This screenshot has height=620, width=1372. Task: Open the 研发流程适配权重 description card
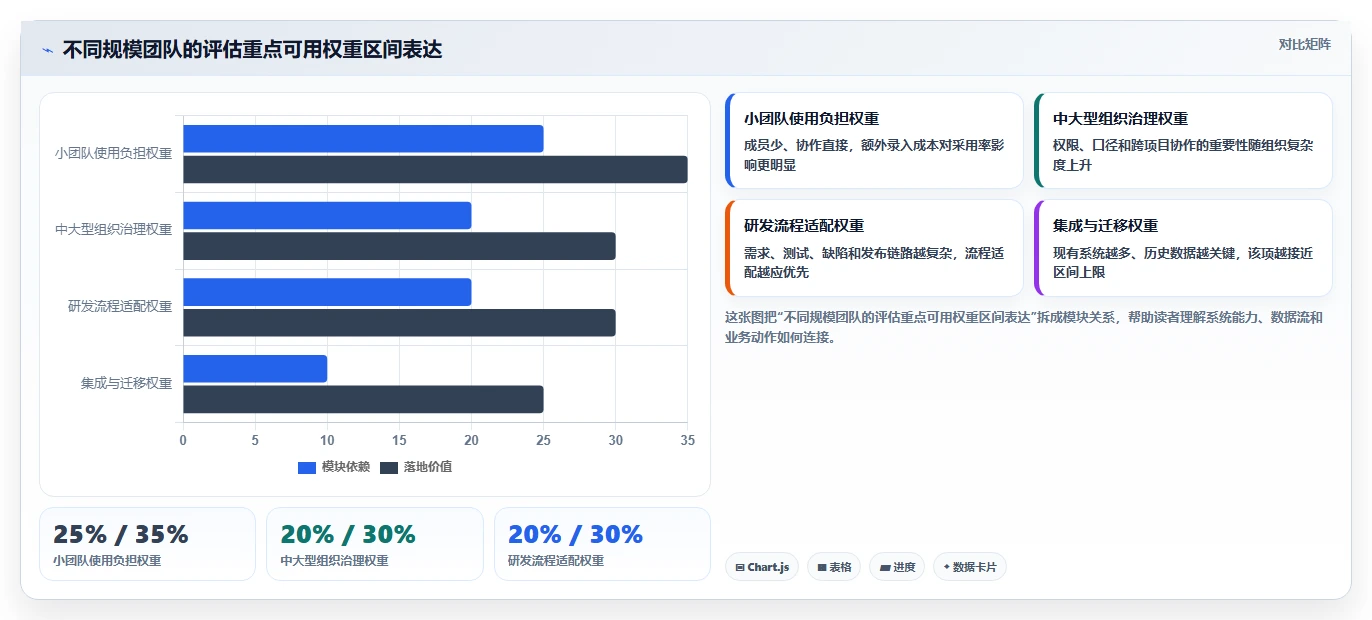point(874,248)
